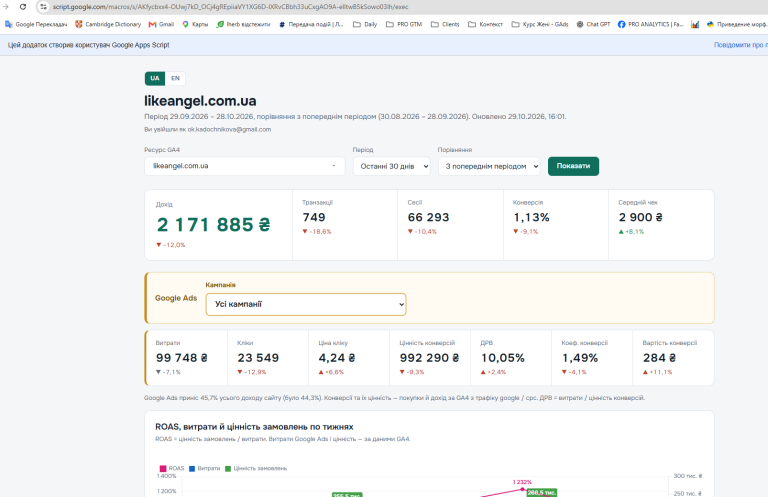768x497 pixels.
Task: Open the site info icon in address bar
Action: [x=44, y=7]
